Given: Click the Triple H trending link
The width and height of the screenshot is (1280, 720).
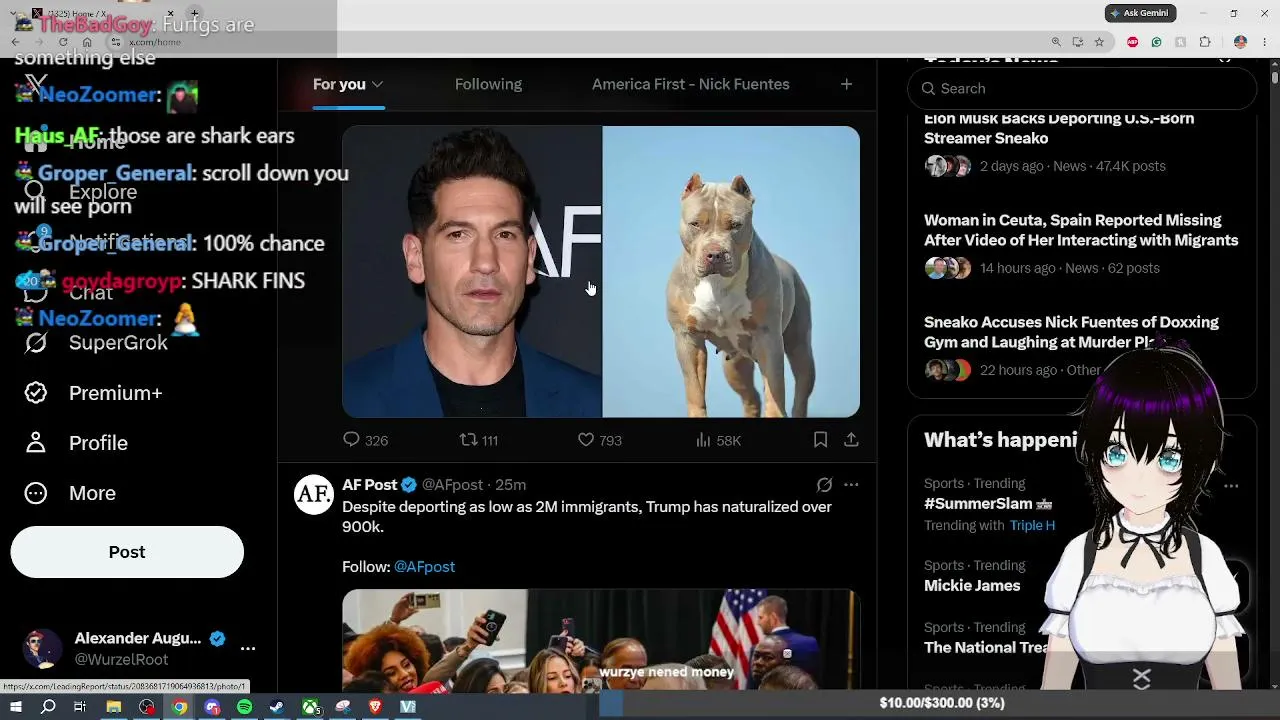Looking at the screenshot, I should click(x=1032, y=526).
